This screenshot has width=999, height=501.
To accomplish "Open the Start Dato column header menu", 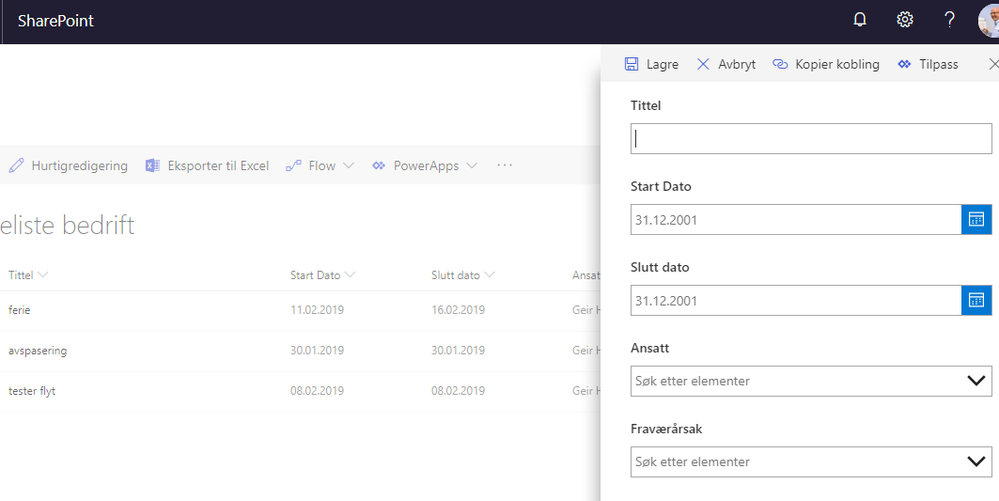I will pos(323,275).
